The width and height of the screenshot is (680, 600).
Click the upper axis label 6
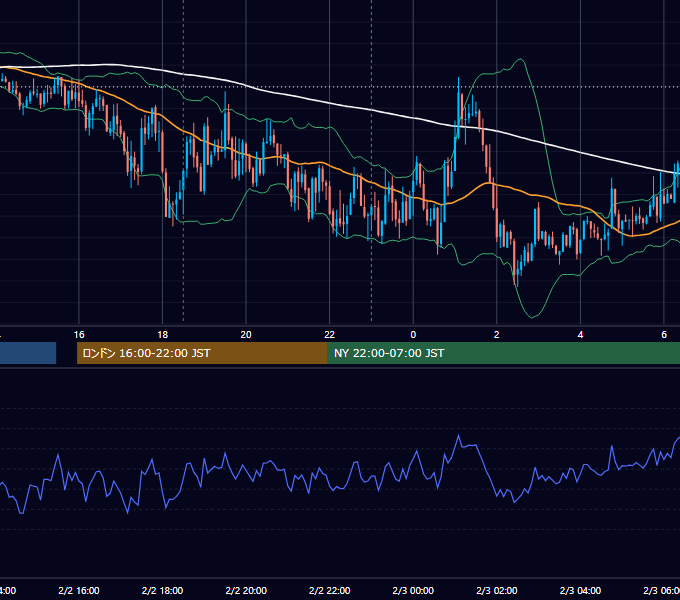(664, 335)
